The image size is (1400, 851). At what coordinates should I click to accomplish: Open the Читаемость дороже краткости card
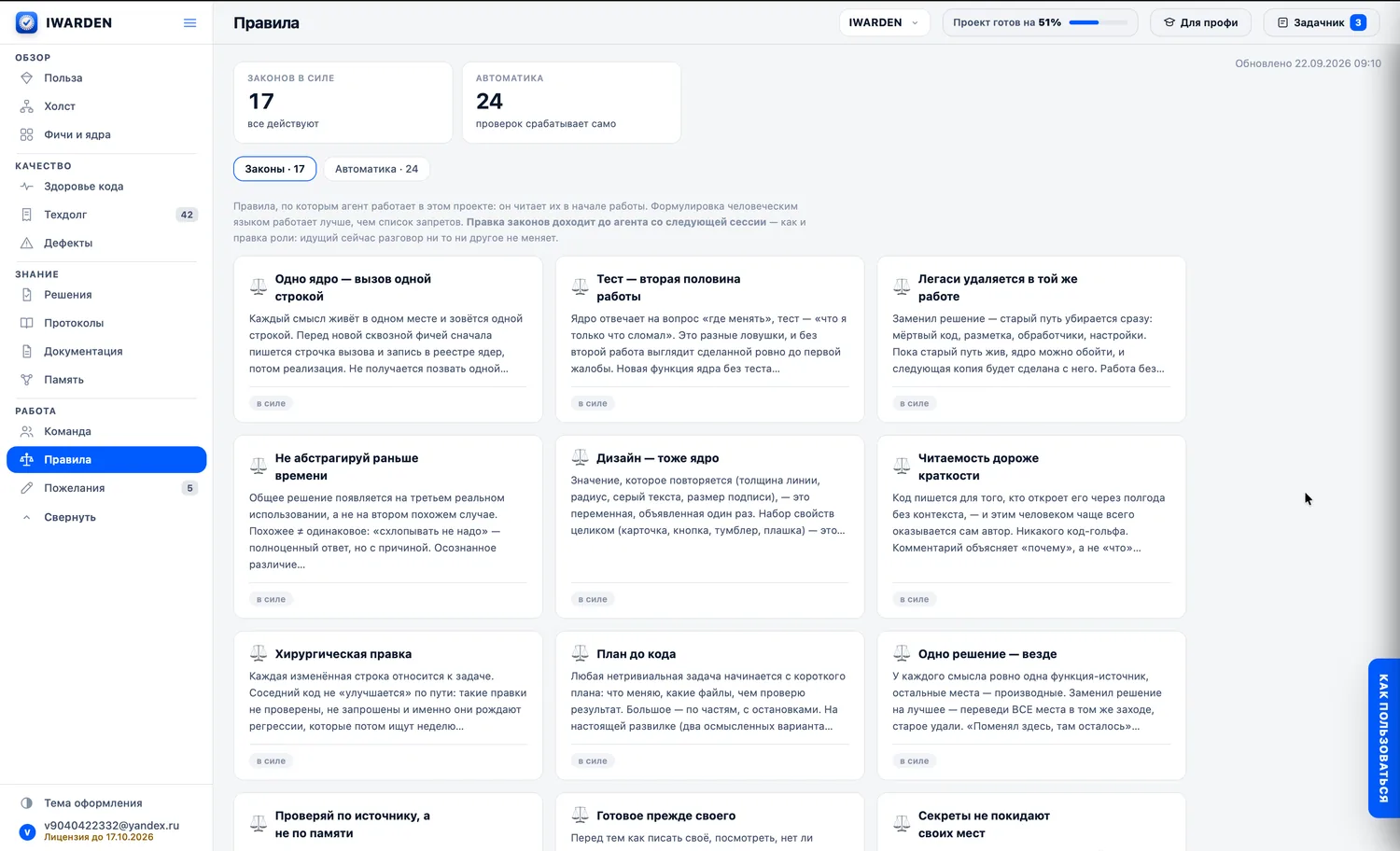pyautogui.click(x=1031, y=526)
